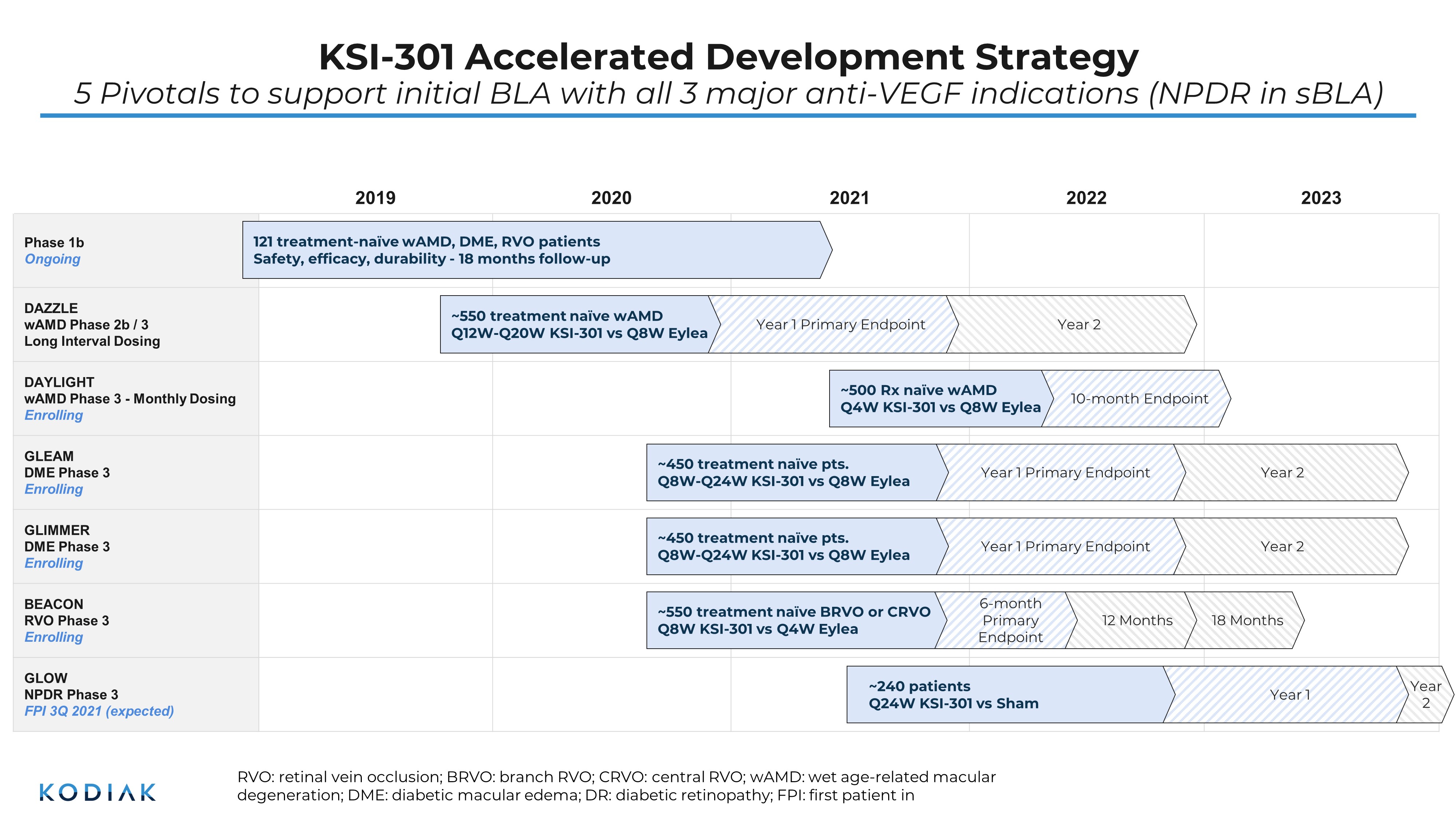The height and width of the screenshot is (819, 1456).
Task: Click the "DAYLIGHT" study name label
Action: tap(59, 382)
